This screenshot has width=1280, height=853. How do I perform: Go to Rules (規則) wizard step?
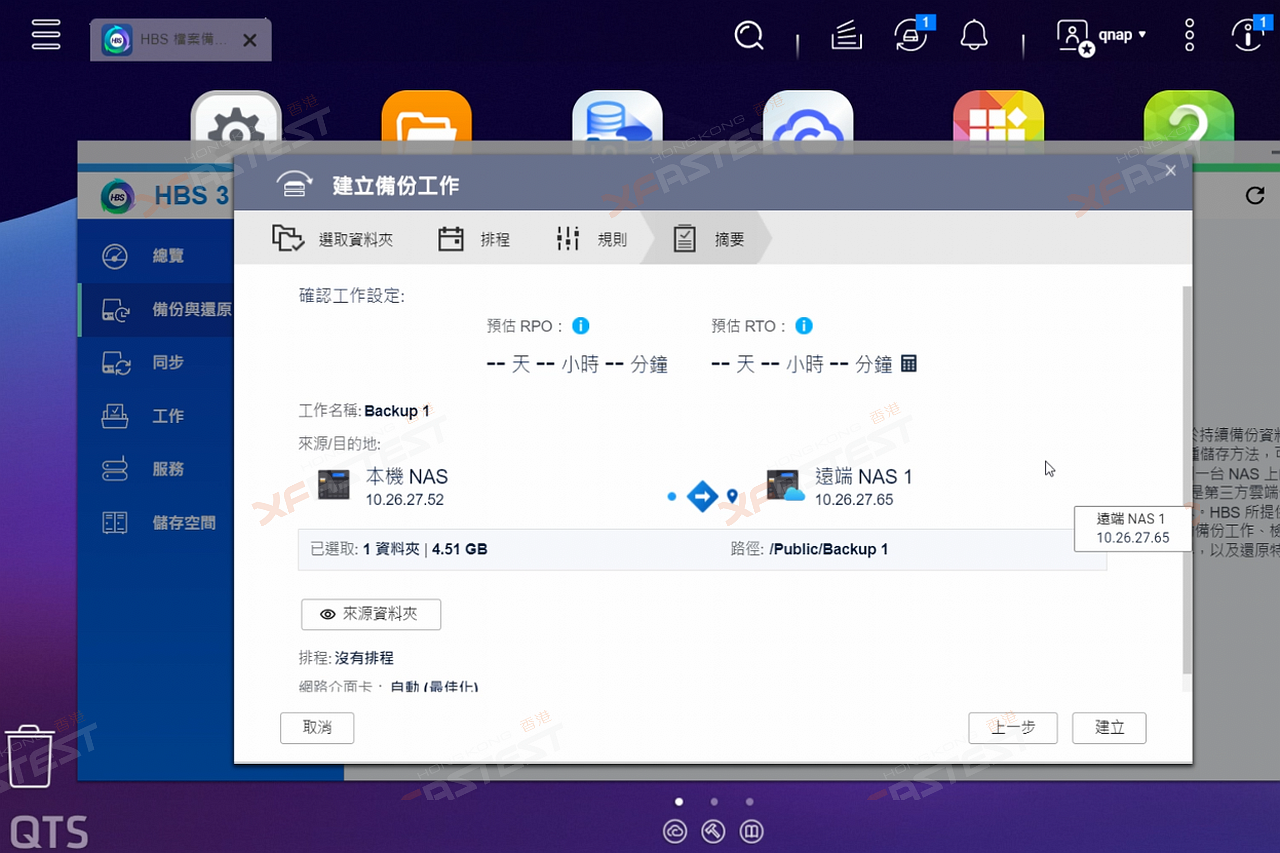pyautogui.click(x=591, y=239)
